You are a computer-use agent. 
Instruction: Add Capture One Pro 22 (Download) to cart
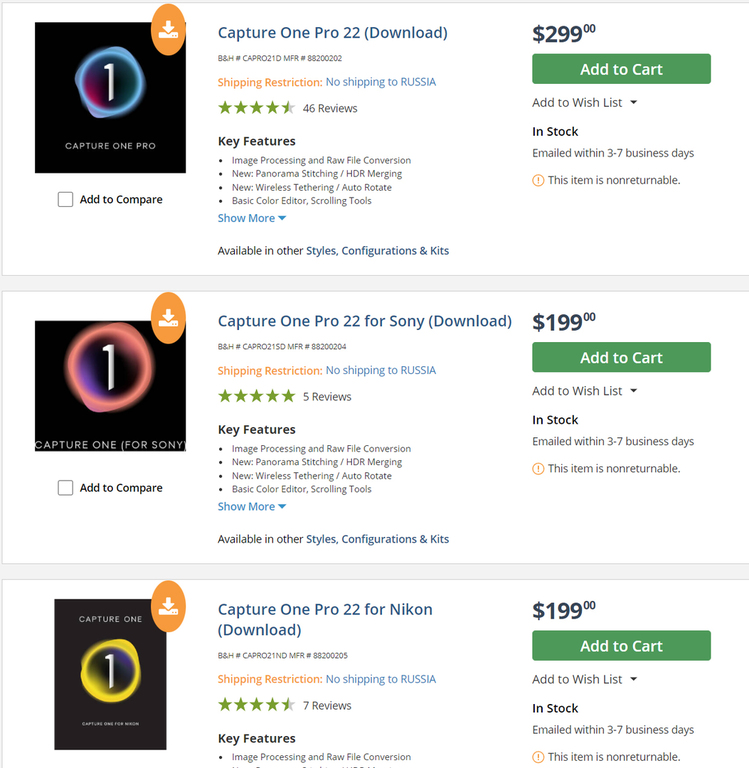point(621,69)
